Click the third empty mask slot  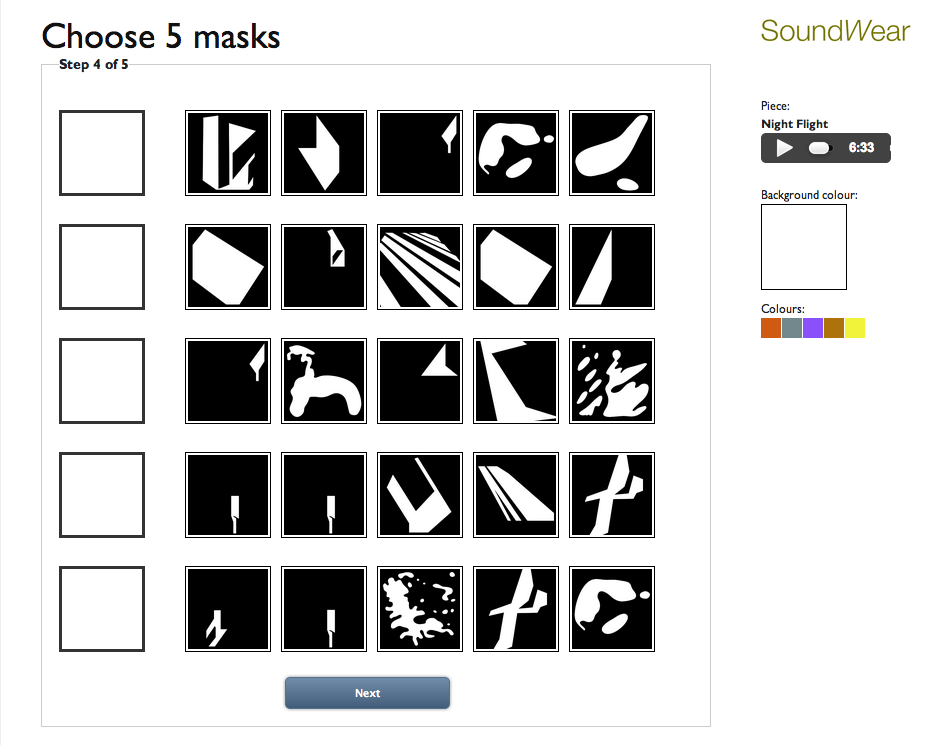tap(102, 381)
